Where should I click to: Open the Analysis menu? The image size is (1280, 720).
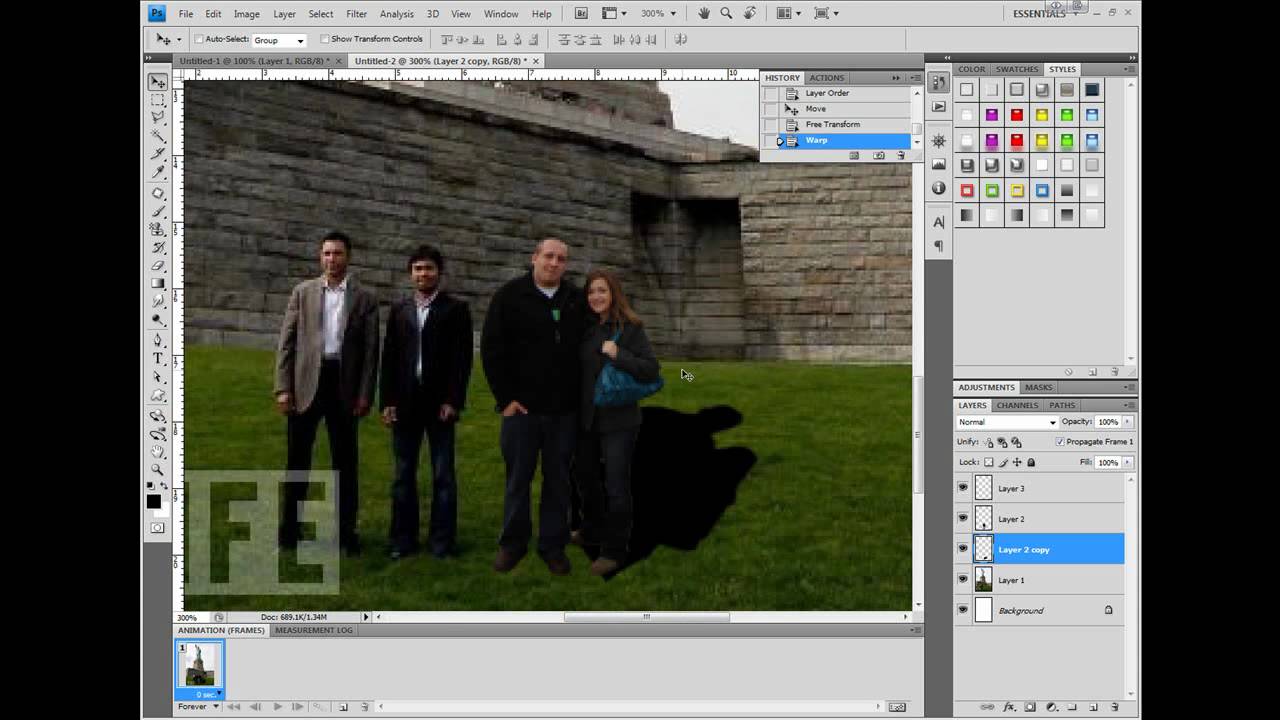pos(397,14)
